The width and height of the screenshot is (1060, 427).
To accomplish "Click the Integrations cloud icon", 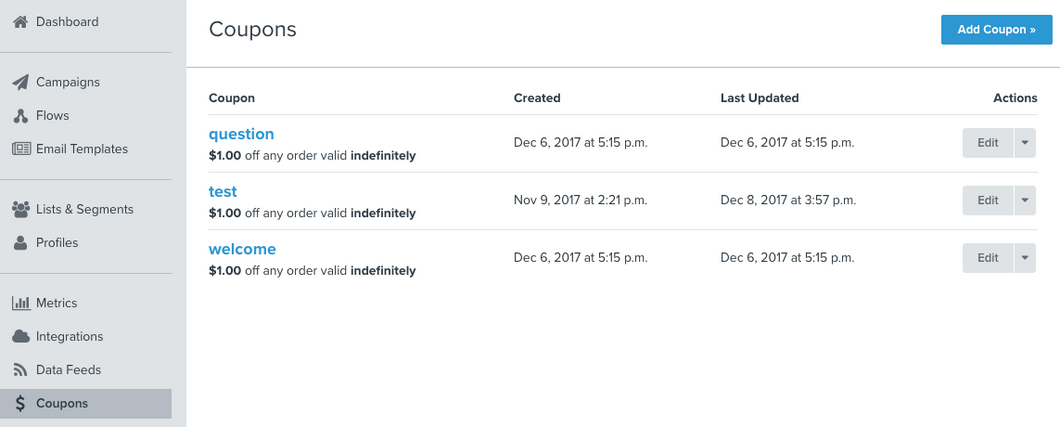I will 20,337.
